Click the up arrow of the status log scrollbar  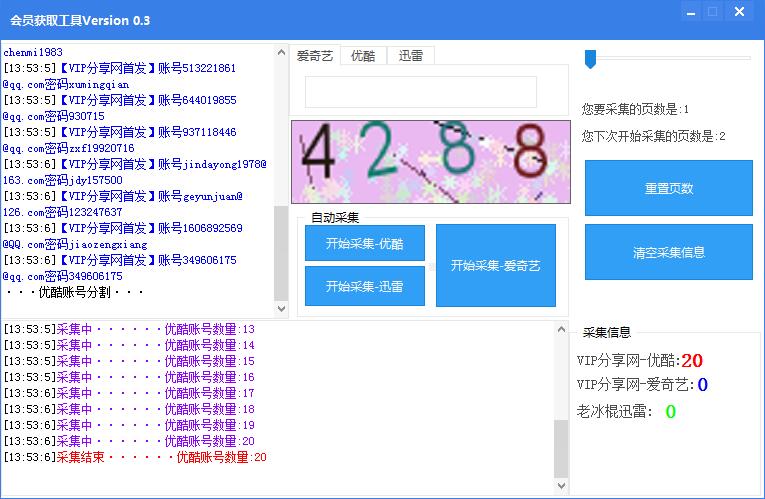click(561, 329)
